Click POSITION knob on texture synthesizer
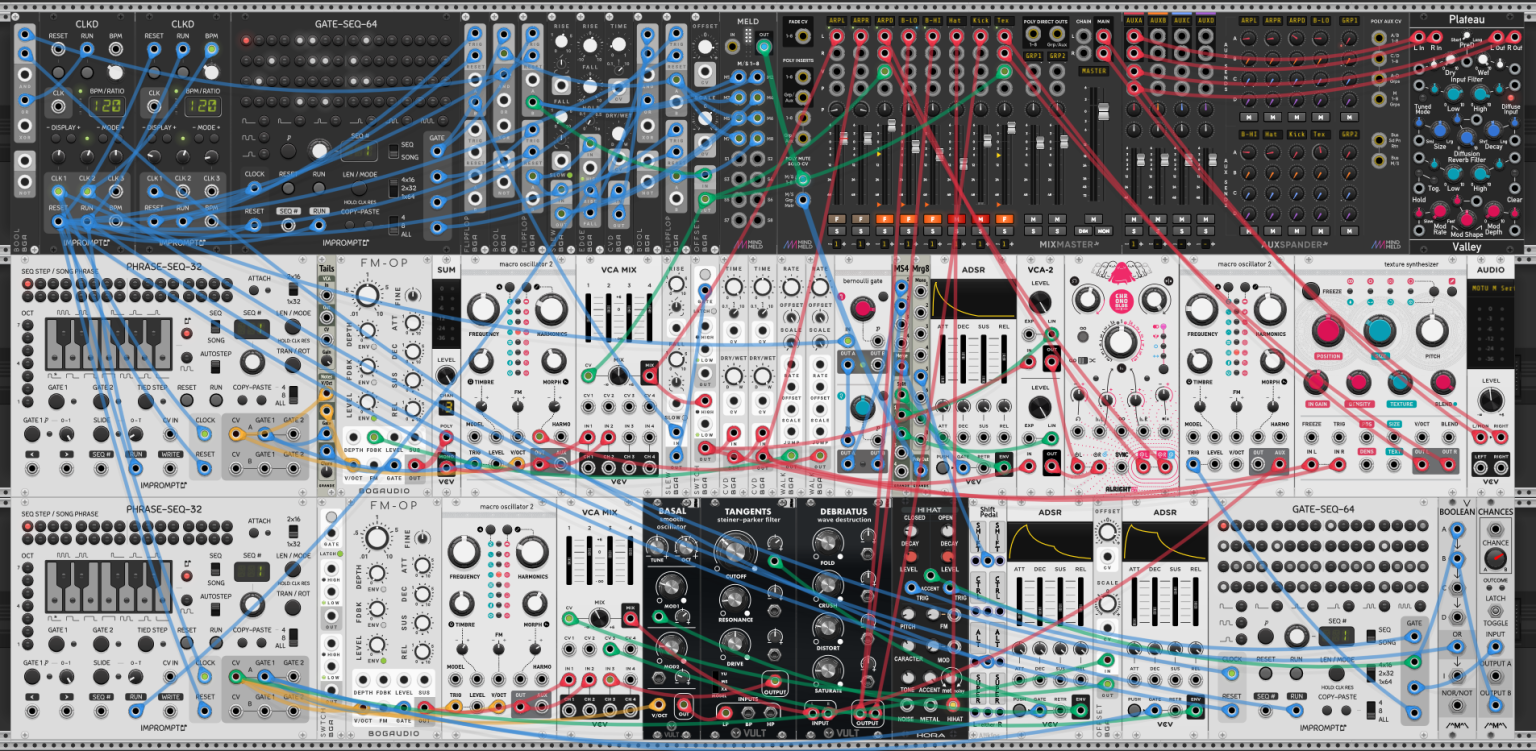This screenshot has width=1536, height=751. tap(1328, 330)
